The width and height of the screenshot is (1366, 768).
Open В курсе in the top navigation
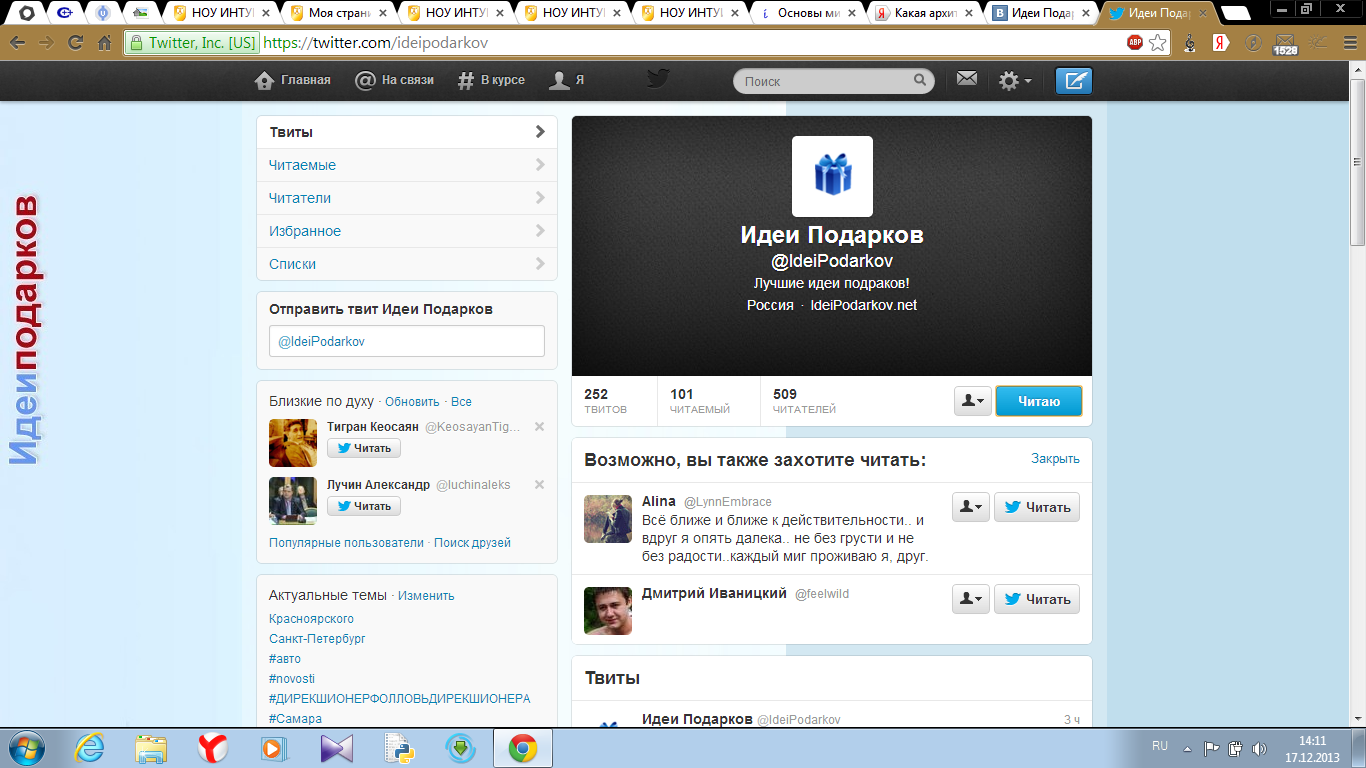491,80
